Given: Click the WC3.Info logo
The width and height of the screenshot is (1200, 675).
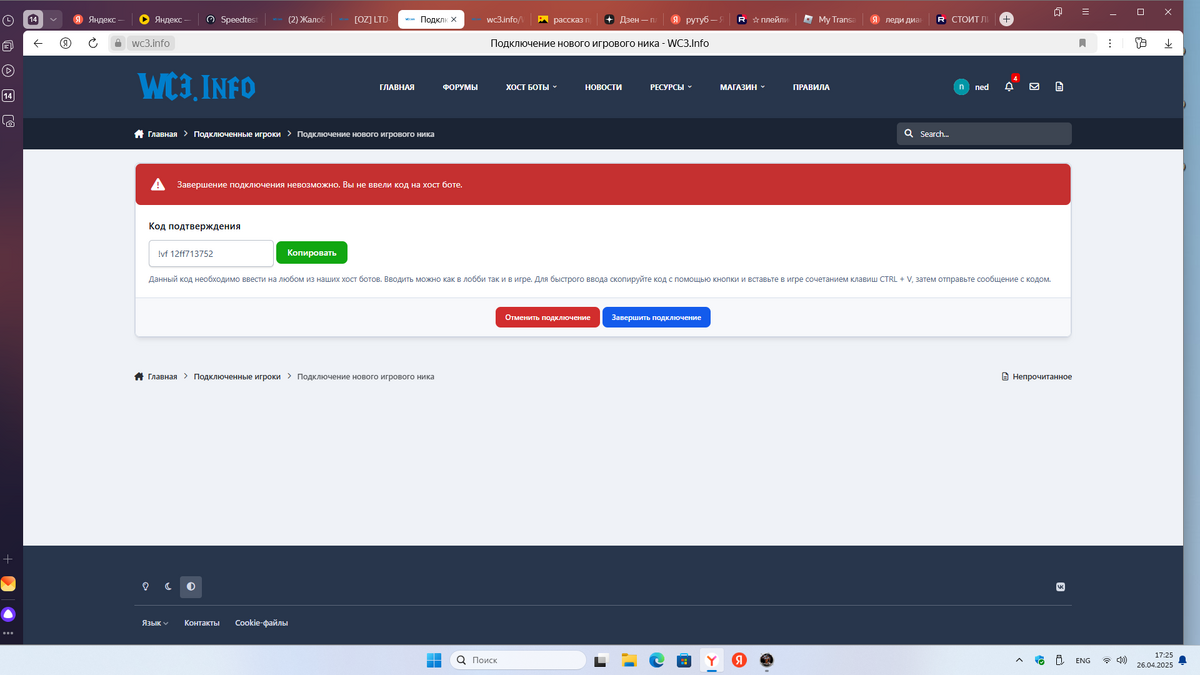Looking at the screenshot, I should pos(196,87).
